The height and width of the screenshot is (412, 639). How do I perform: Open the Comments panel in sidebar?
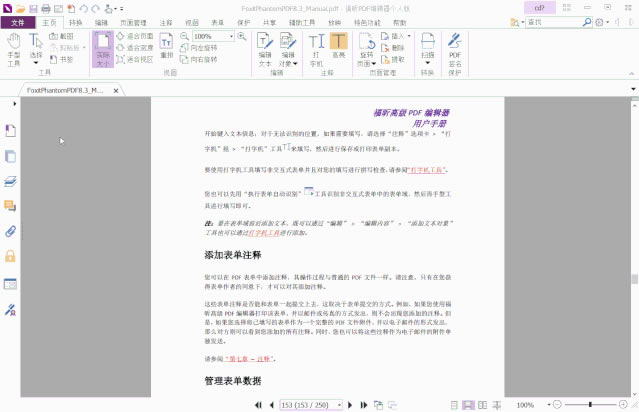pos(10,206)
